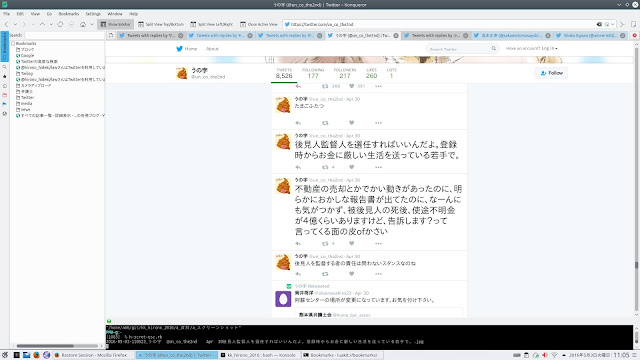Click the Twitter Home link
640x360 pixels.
coord(187,49)
